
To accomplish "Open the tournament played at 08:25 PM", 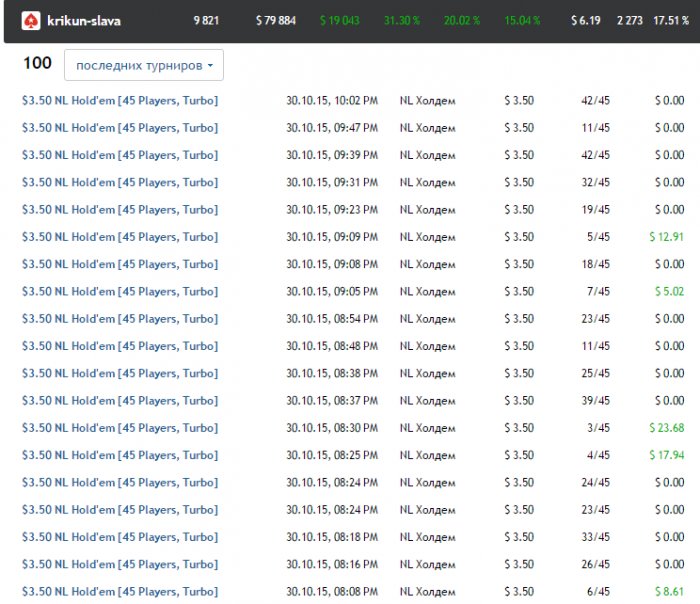I will 120,455.
